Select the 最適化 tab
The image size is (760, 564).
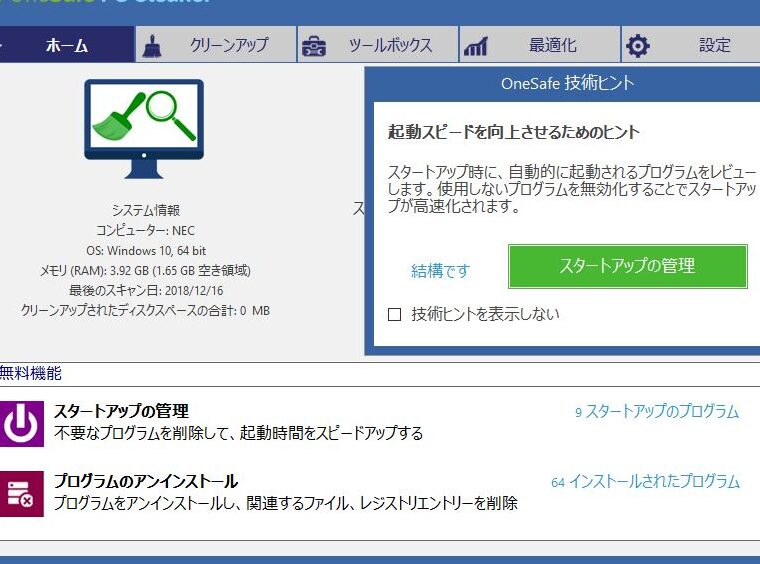click(x=552, y=45)
